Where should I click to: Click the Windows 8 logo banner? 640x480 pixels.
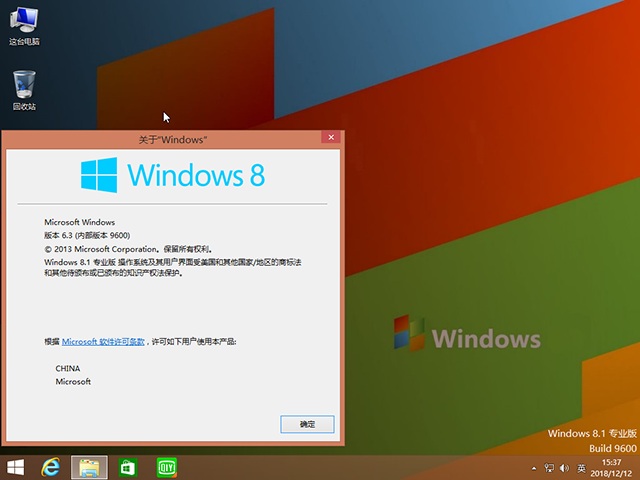(x=173, y=175)
